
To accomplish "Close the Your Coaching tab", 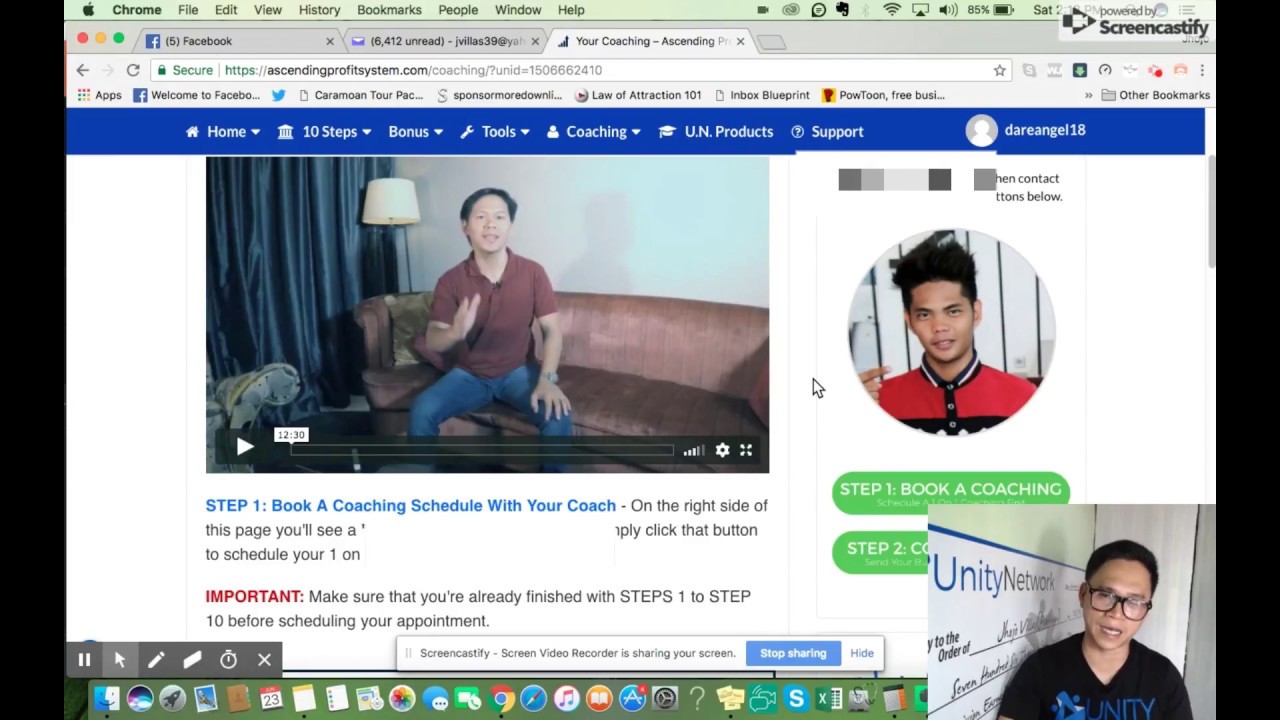I will click(x=740, y=41).
